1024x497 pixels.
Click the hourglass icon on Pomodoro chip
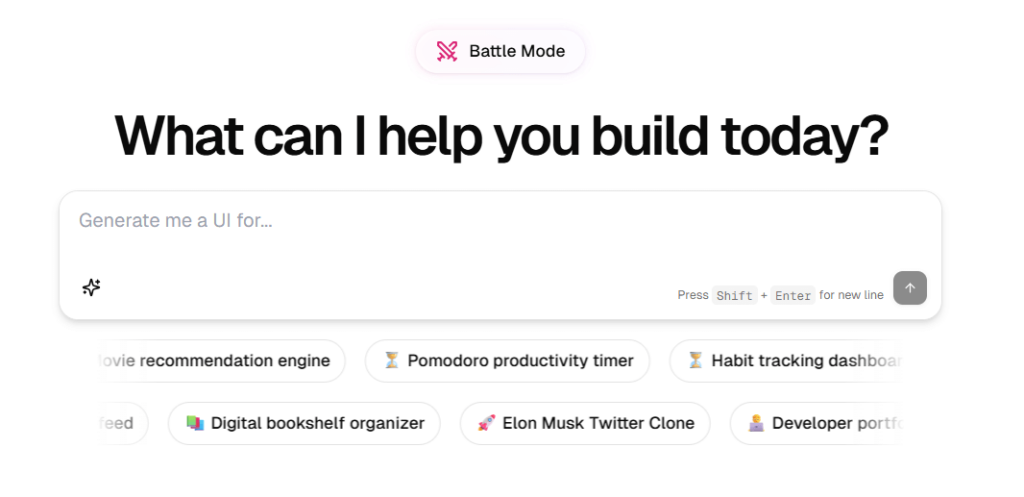[391, 361]
